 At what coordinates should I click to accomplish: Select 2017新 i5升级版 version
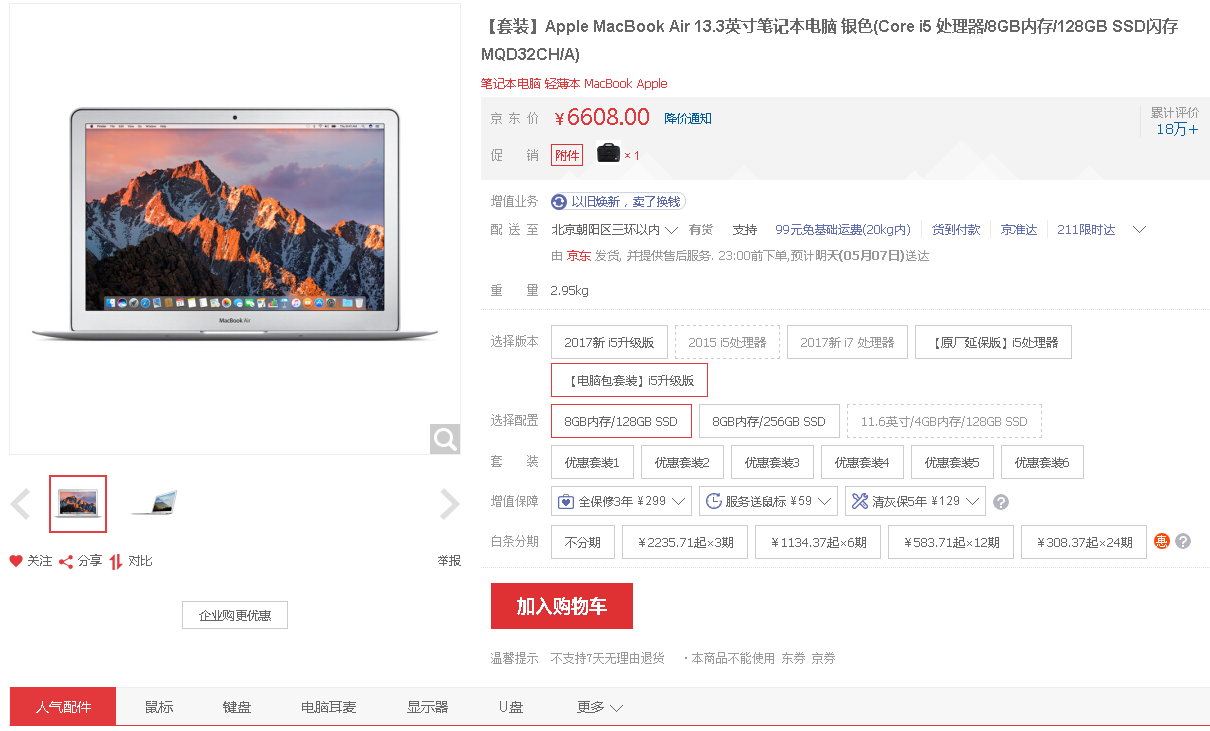[609, 342]
